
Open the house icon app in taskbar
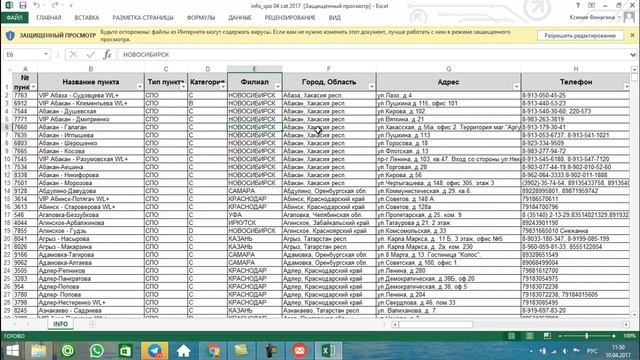click(183, 351)
